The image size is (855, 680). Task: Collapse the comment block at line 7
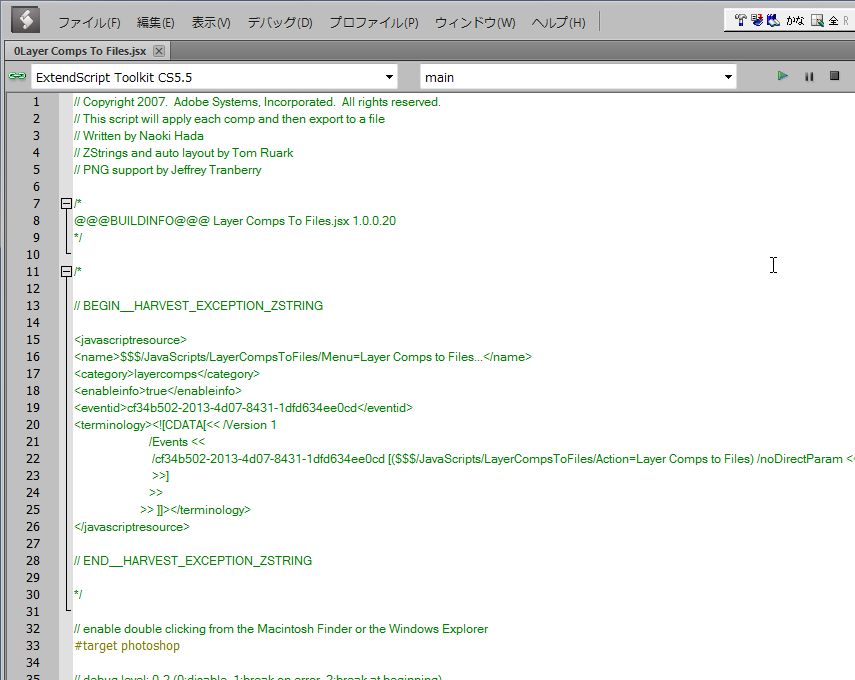click(x=66, y=203)
